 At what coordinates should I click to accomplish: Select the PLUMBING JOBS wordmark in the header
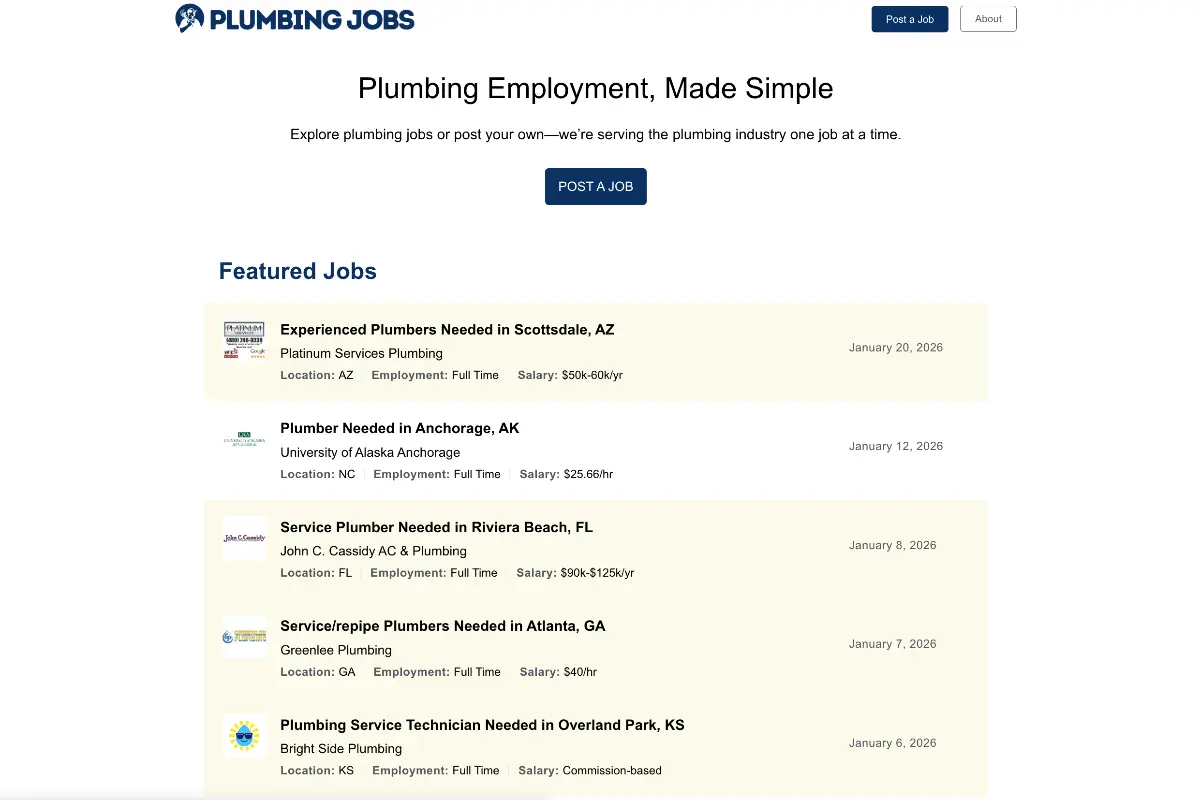pos(310,18)
